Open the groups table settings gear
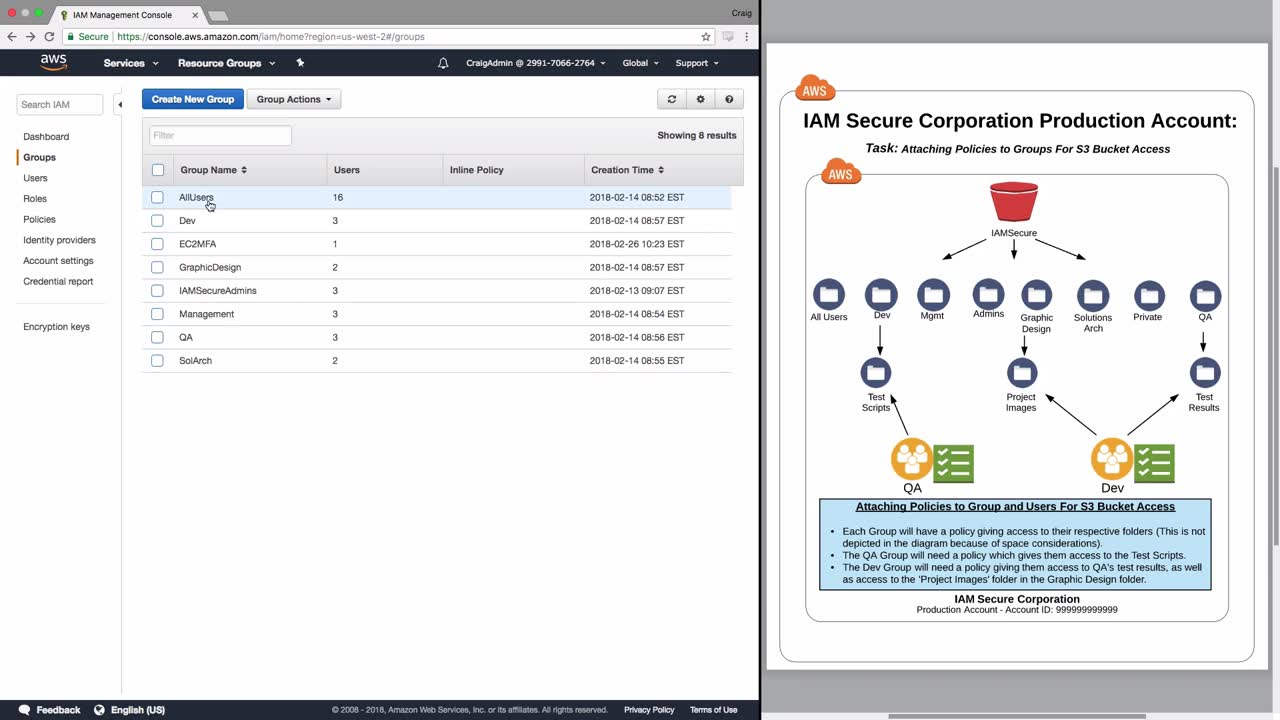This screenshot has height=720, width=1280. point(700,99)
